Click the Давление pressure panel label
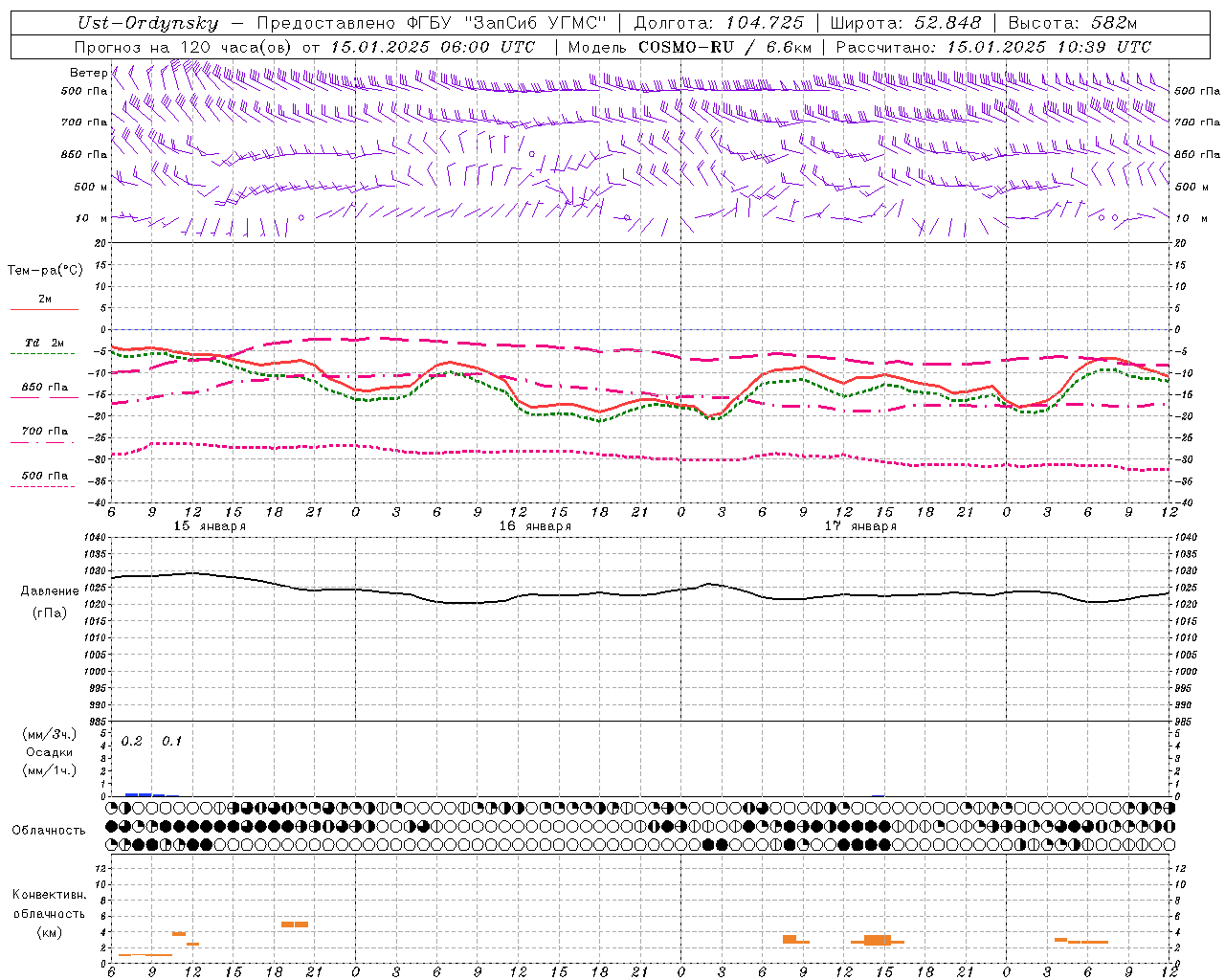Image resolution: width=1225 pixels, height=980 pixels. [50, 591]
